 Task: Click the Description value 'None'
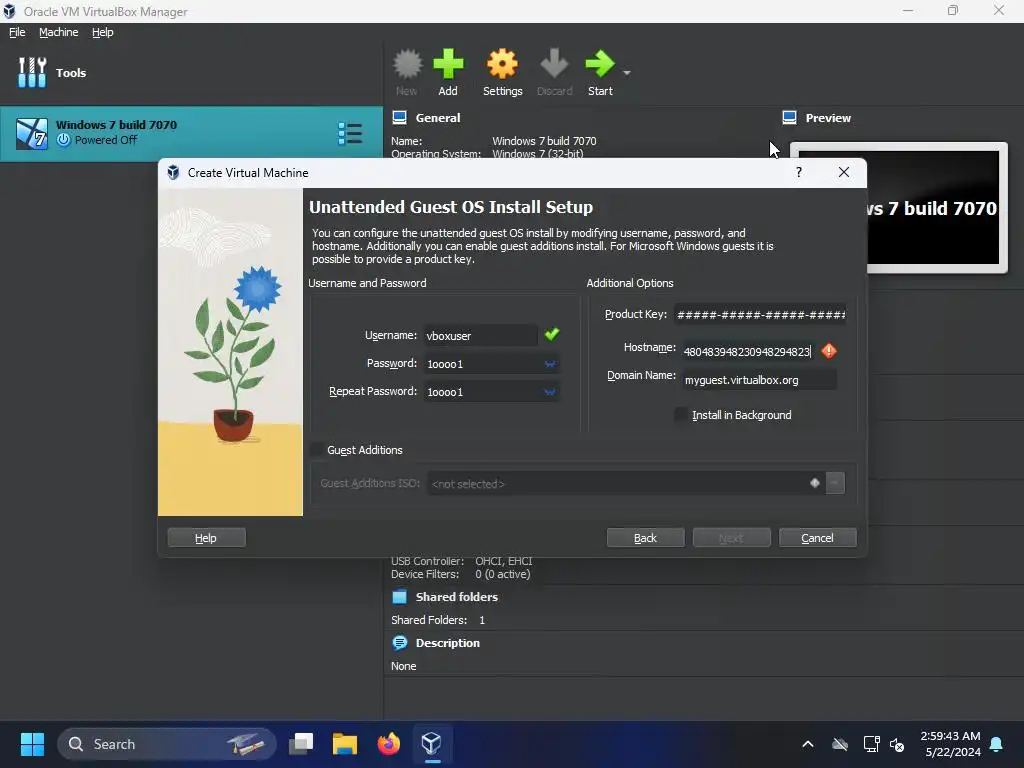coord(404,666)
